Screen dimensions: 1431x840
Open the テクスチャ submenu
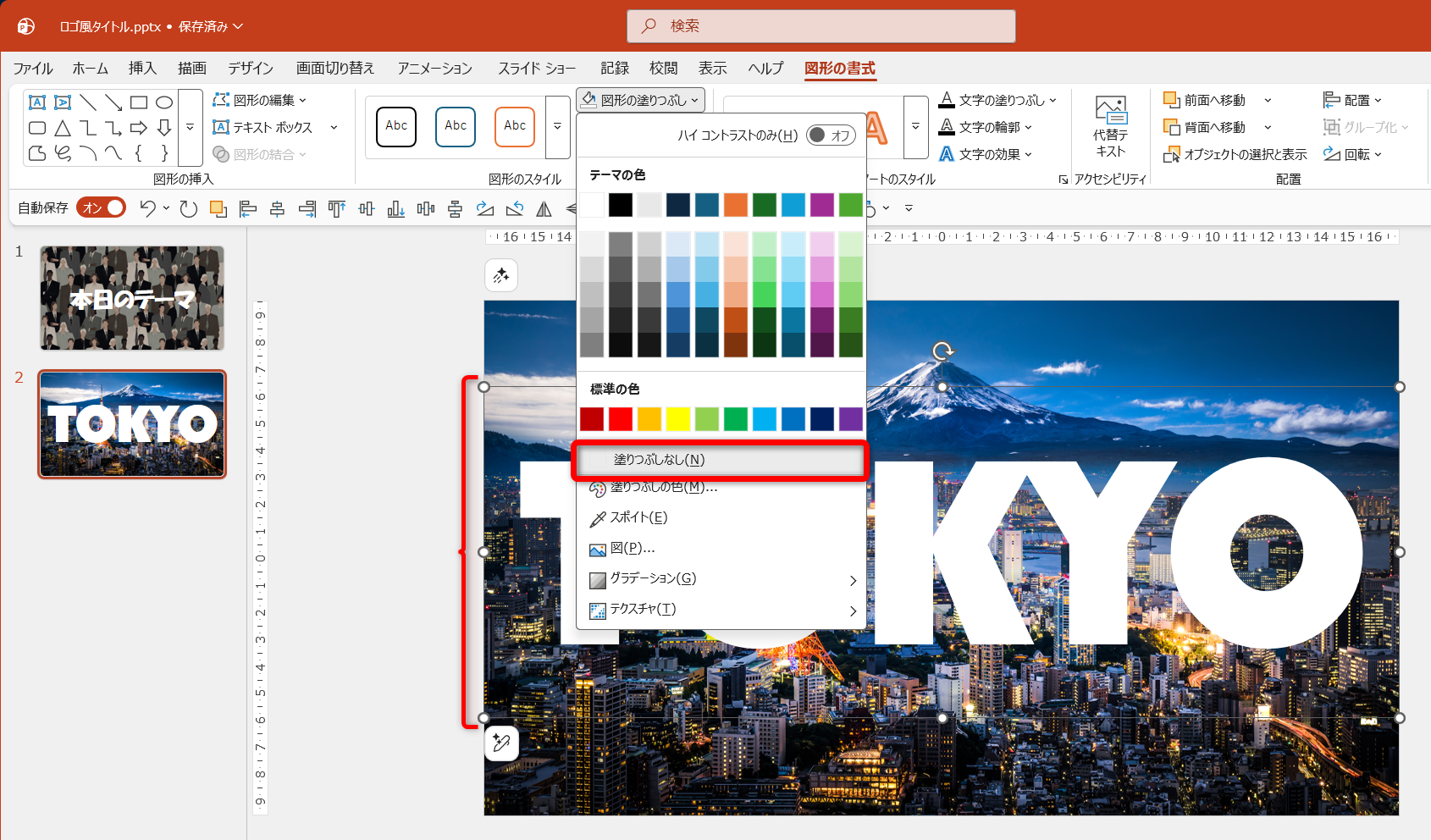(721, 610)
